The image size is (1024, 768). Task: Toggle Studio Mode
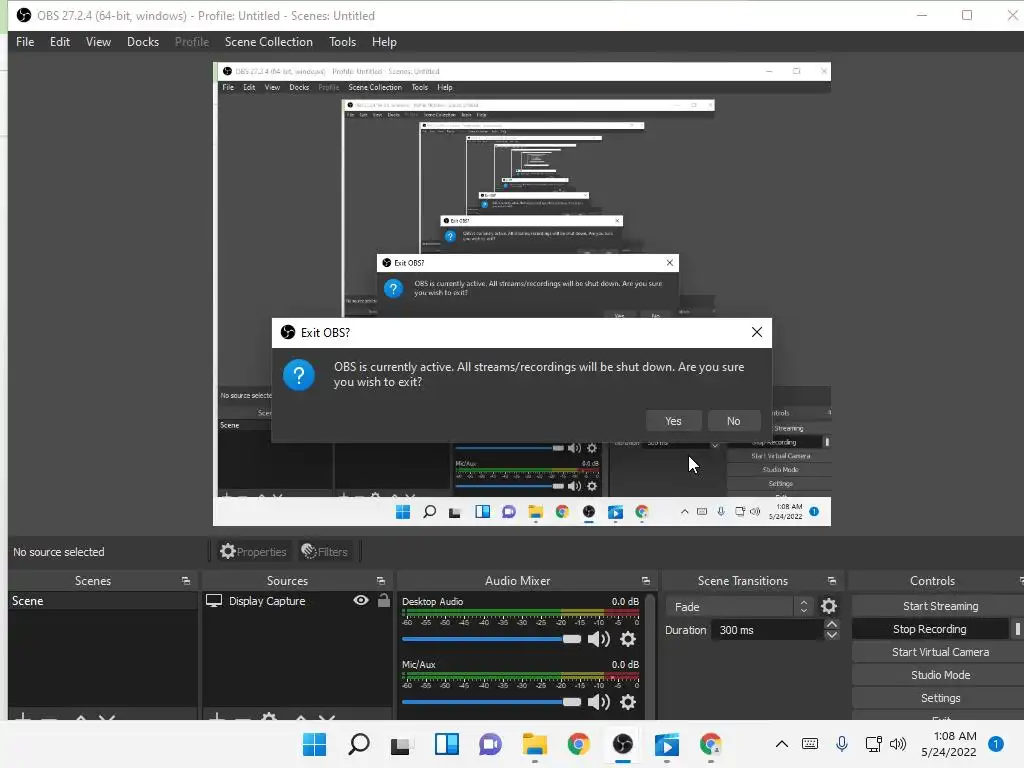pos(940,675)
